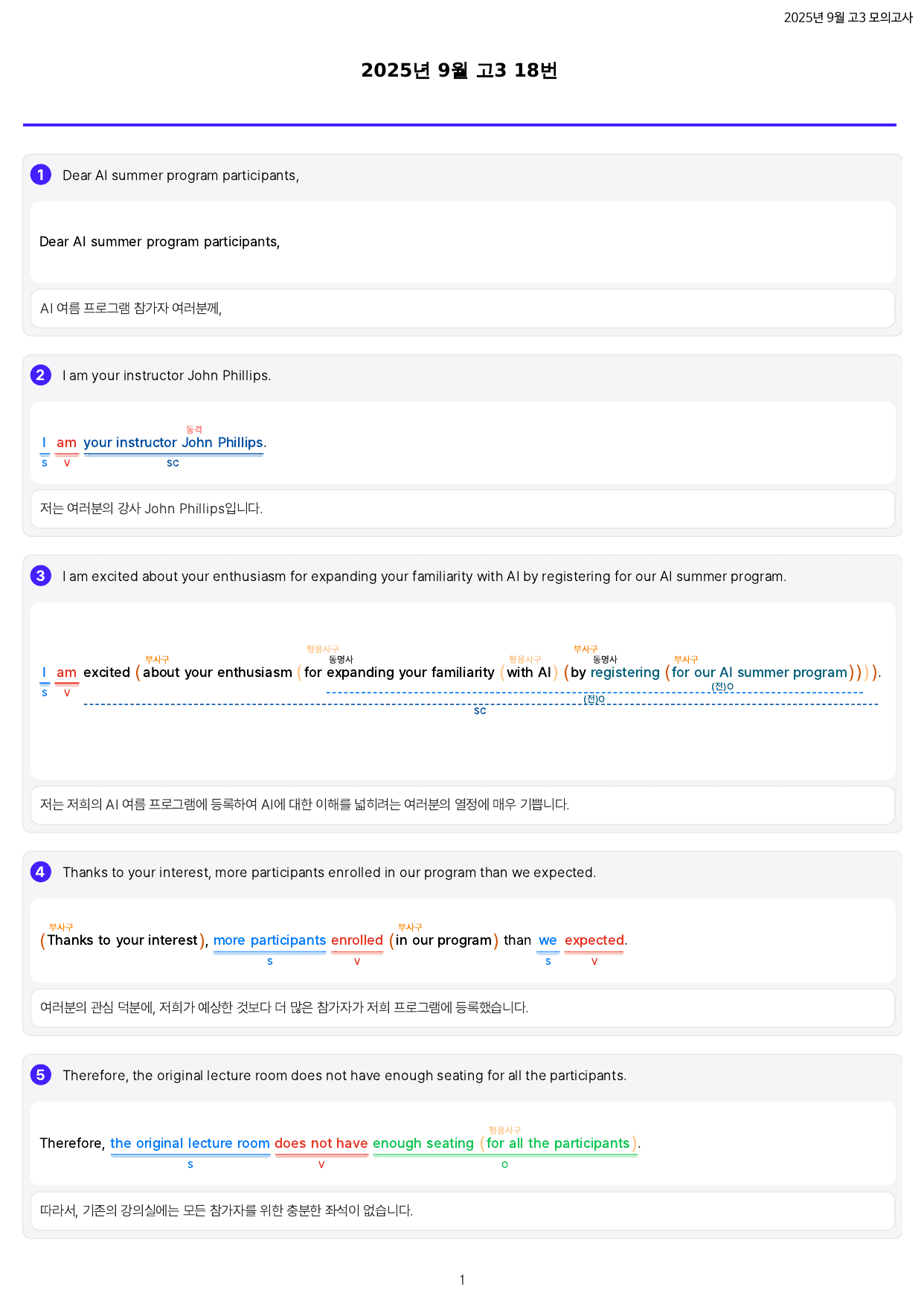
Task: Click the header text 2025년 9월 고3 모의고사
Action: click(x=848, y=18)
